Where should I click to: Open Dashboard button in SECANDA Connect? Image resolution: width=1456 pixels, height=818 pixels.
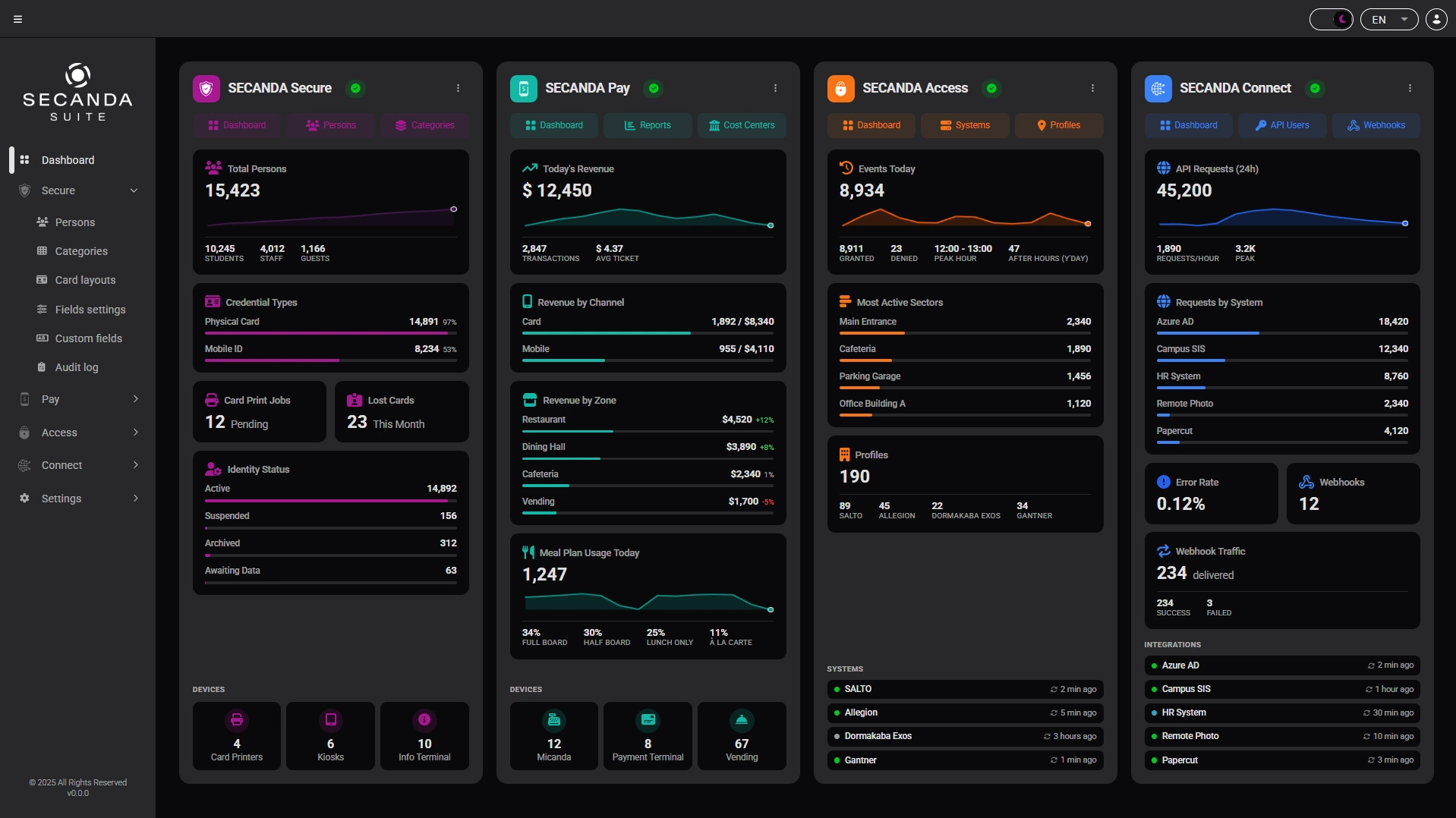1189,125
